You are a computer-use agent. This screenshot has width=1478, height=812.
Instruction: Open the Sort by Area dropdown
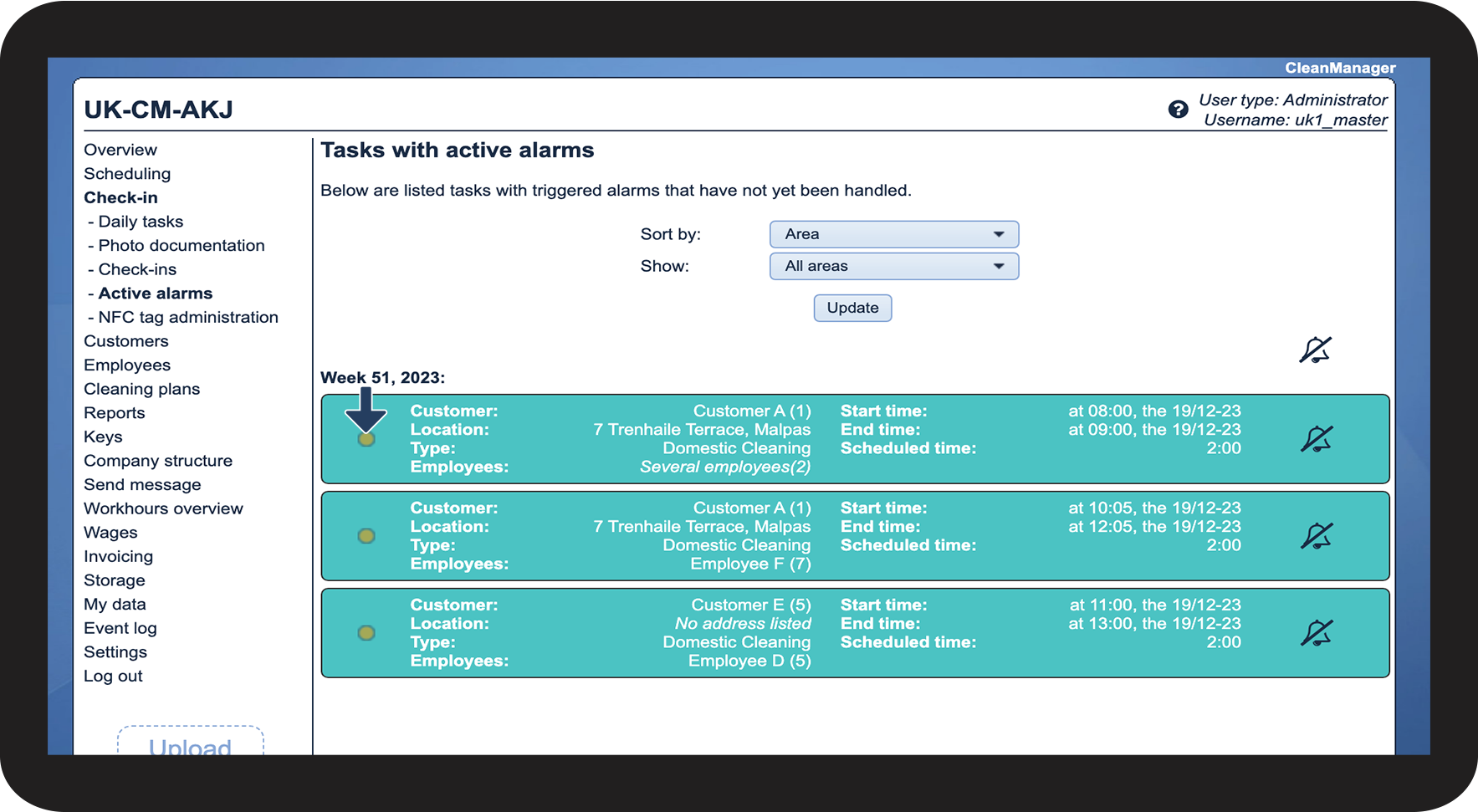click(x=893, y=234)
